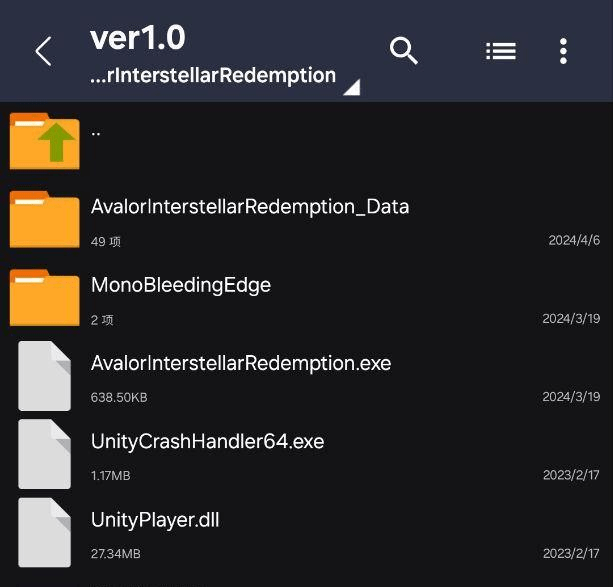Click the UnityPlayer.dll file icon
Viewport: 613px width, 587px height.
click(x=45, y=531)
